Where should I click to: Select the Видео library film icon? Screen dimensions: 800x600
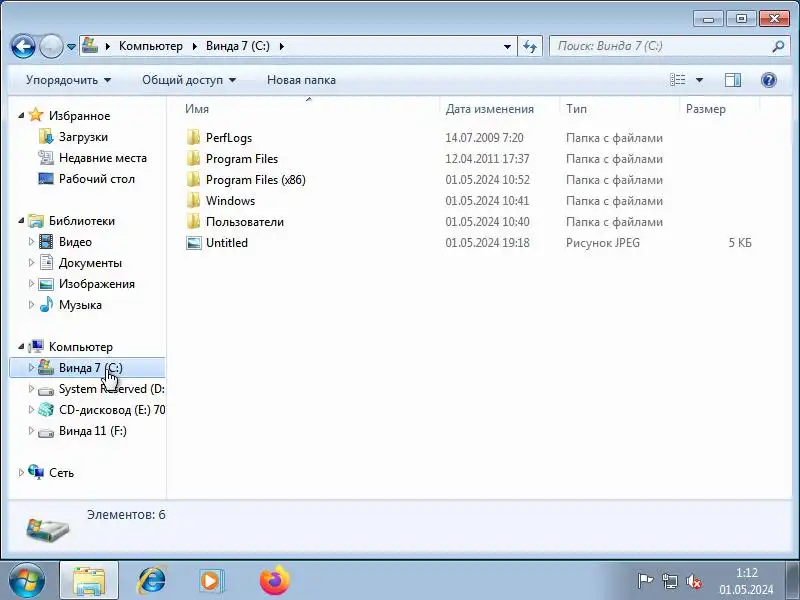[x=46, y=242]
